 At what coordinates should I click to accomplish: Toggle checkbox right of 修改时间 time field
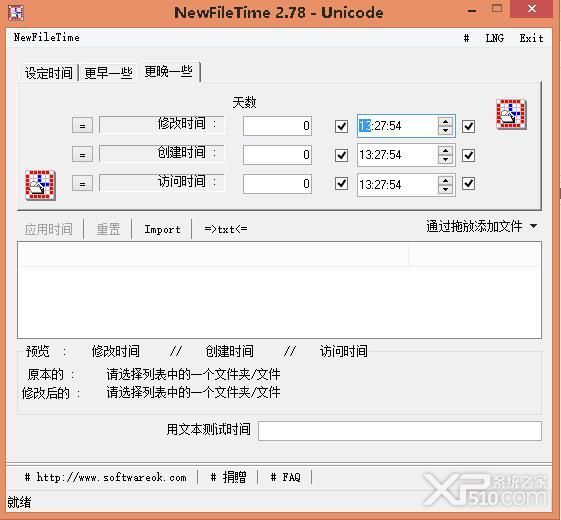point(468,126)
